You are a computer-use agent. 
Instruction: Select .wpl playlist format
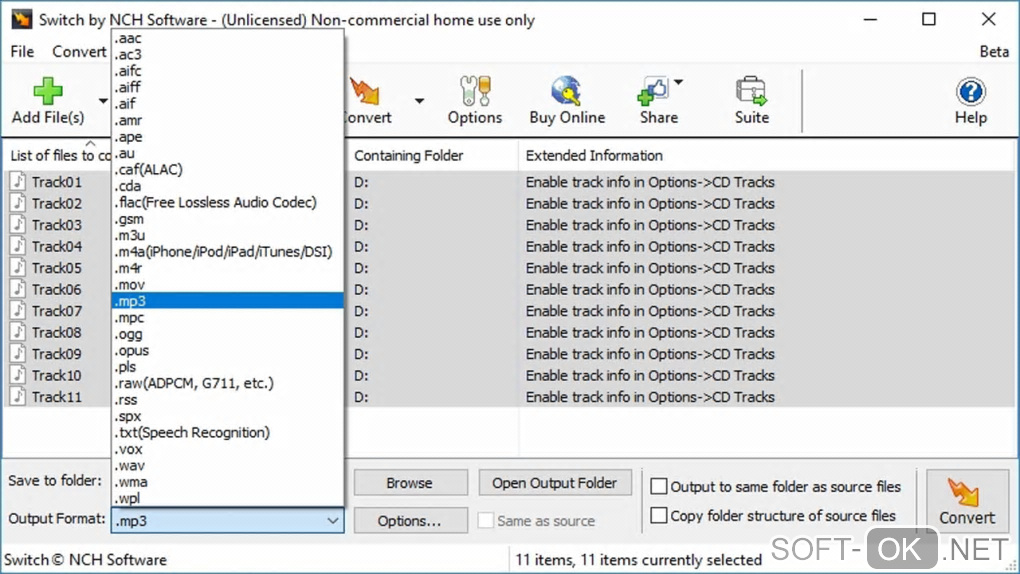[227, 499]
